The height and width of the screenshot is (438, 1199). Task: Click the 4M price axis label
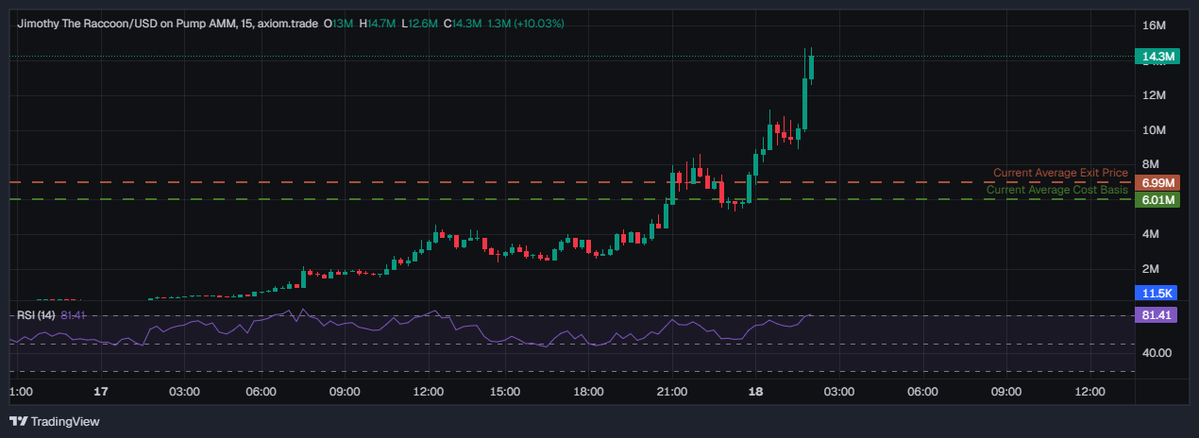(1153, 234)
